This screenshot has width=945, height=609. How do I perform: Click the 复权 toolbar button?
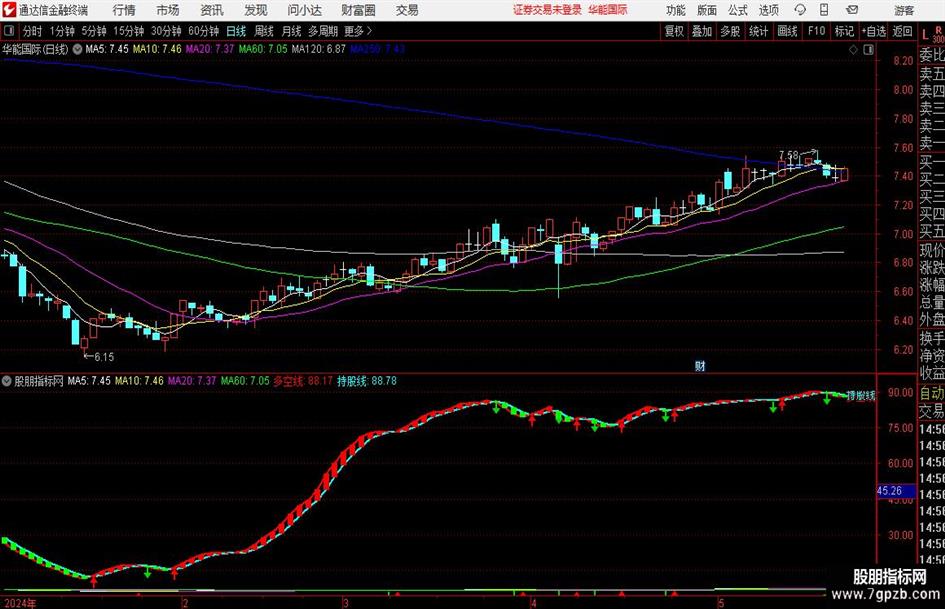click(674, 31)
